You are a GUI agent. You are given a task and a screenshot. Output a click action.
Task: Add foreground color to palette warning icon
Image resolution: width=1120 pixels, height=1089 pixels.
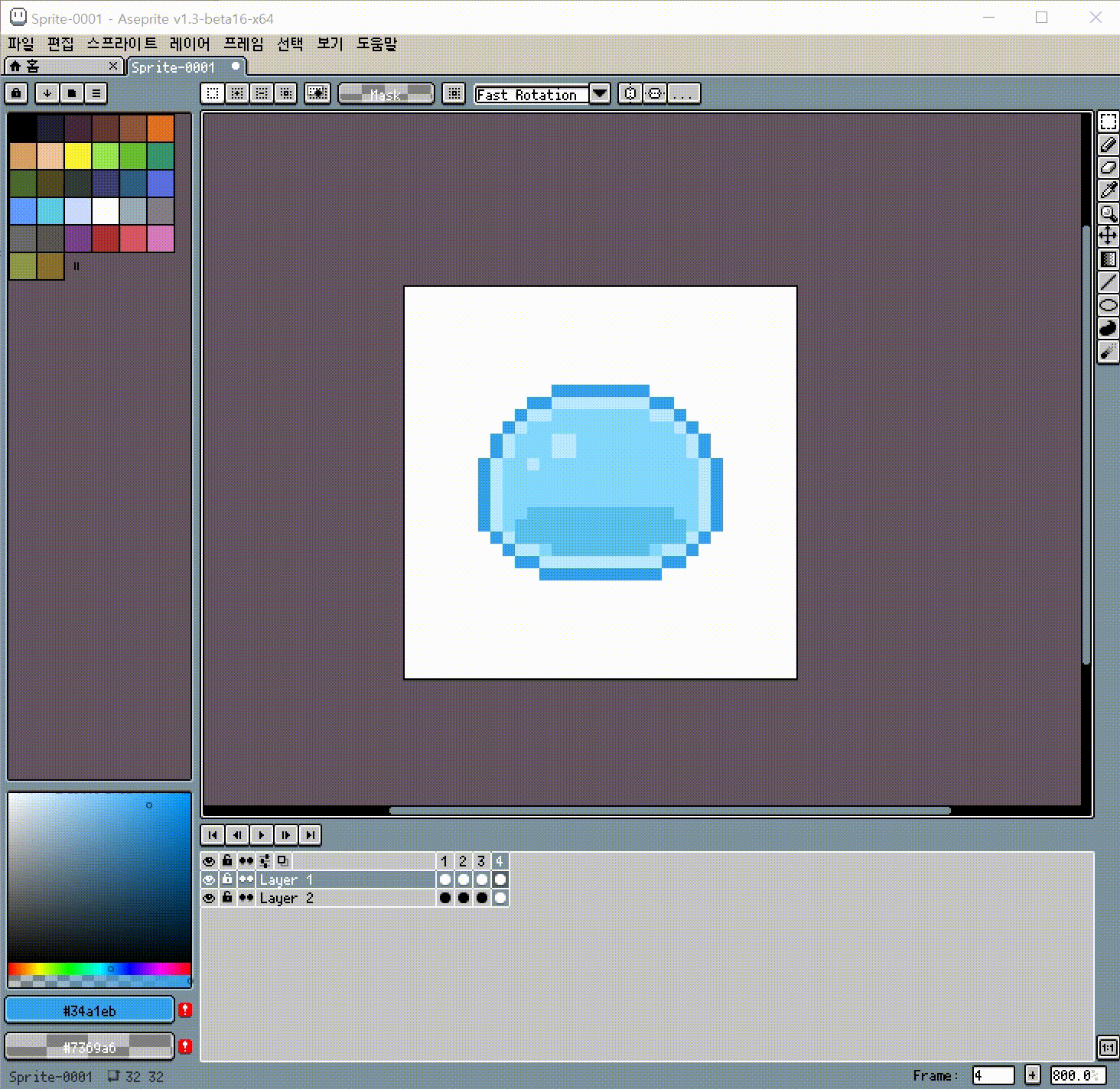pos(185,1009)
